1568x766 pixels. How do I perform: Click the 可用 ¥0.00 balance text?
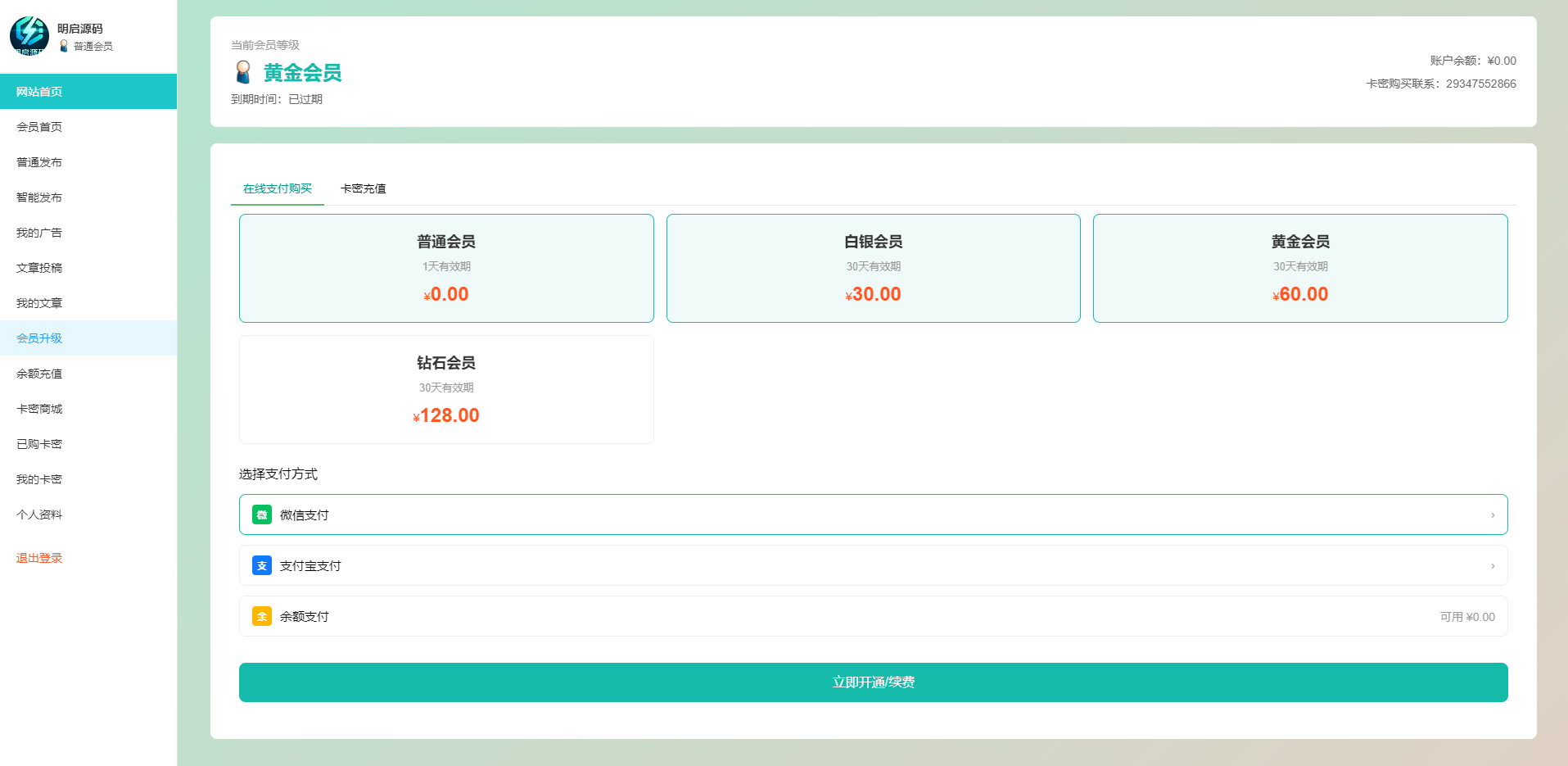click(1467, 617)
